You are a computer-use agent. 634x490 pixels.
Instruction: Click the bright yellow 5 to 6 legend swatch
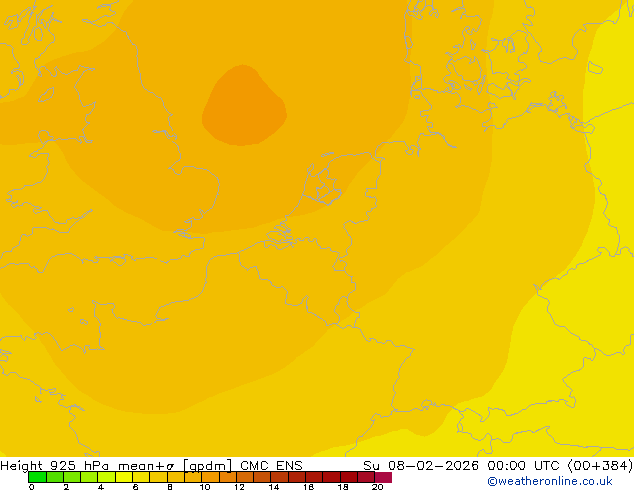point(124,477)
